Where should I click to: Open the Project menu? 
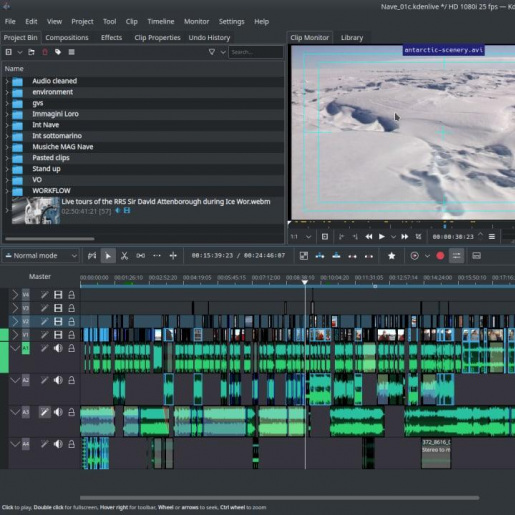(82, 22)
